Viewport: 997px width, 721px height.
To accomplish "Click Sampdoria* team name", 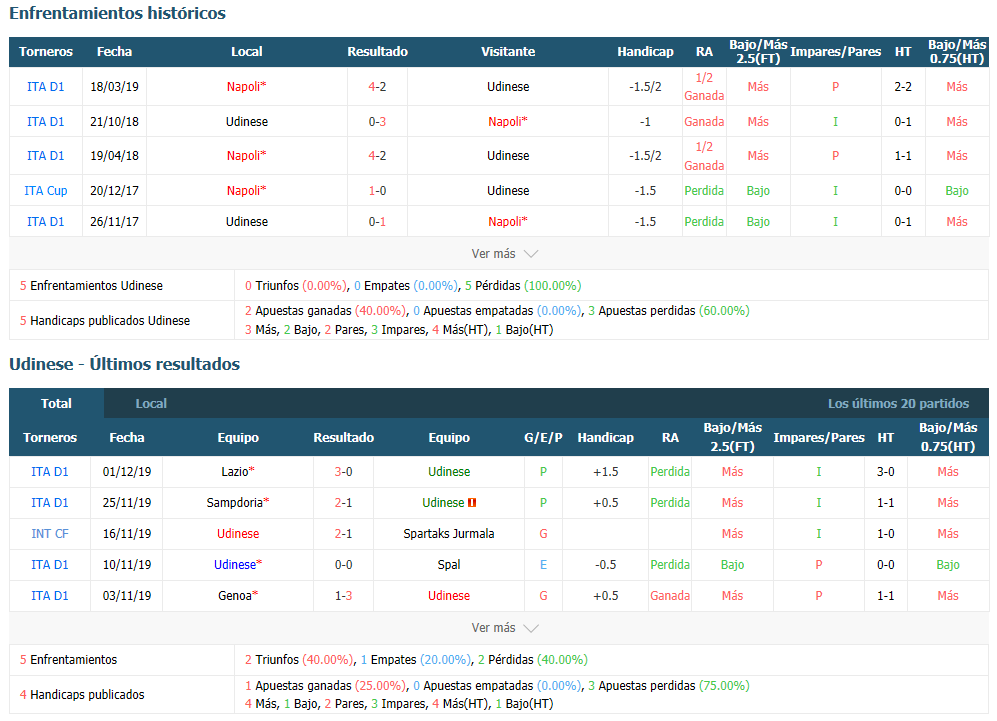I will (x=238, y=502).
